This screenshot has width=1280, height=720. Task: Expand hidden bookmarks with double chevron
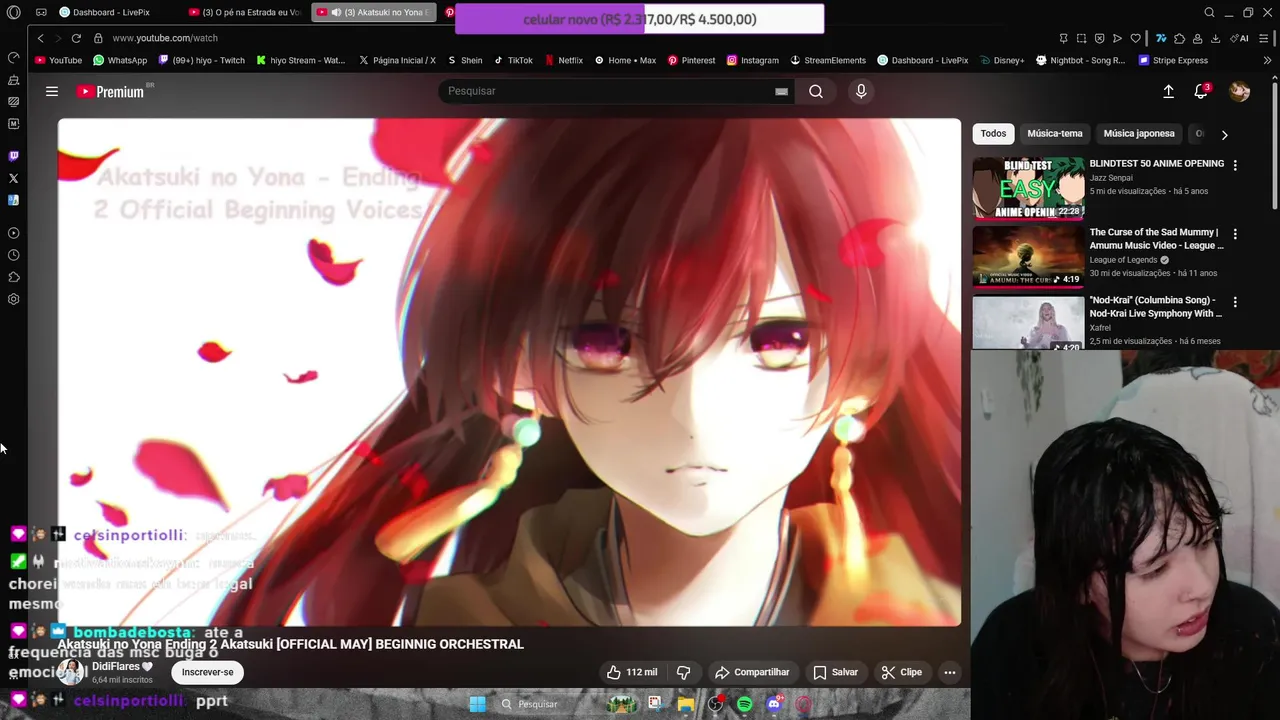[1267, 60]
